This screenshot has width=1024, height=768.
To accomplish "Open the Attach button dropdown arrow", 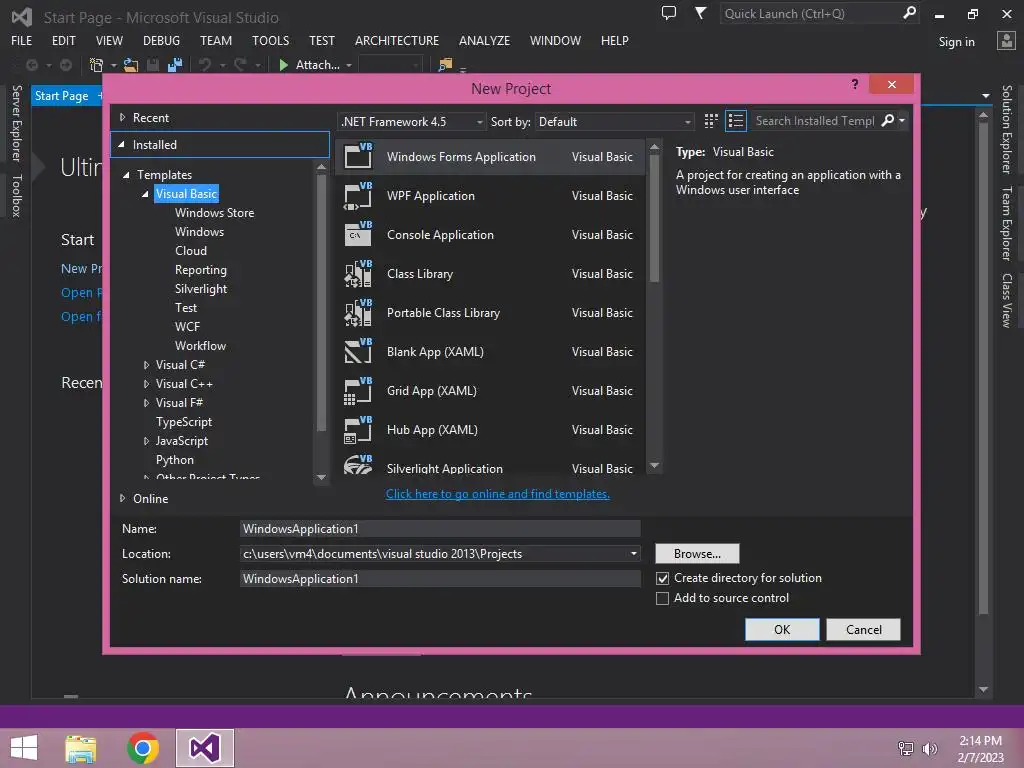I will click(349, 65).
